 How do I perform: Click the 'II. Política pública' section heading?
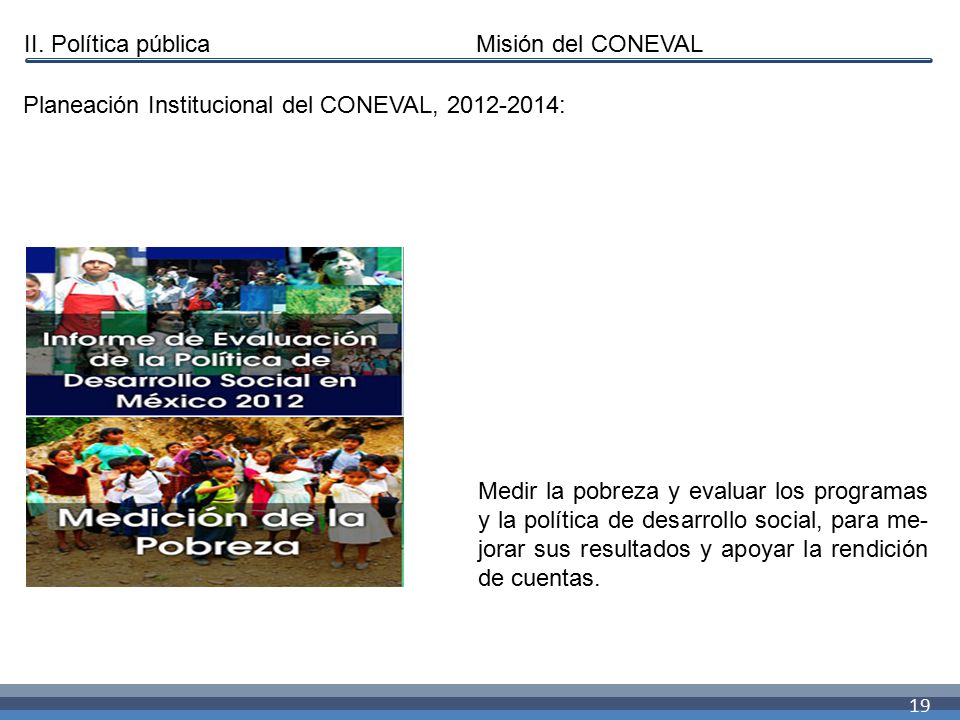tap(117, 45)
